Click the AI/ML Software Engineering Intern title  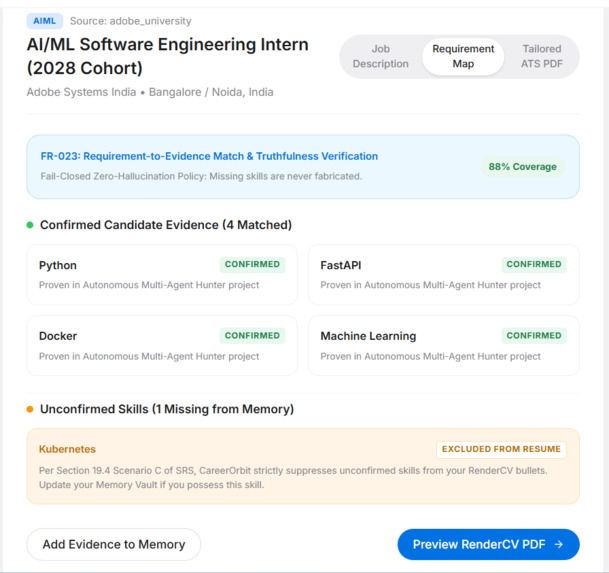click(x=167, y=56)
